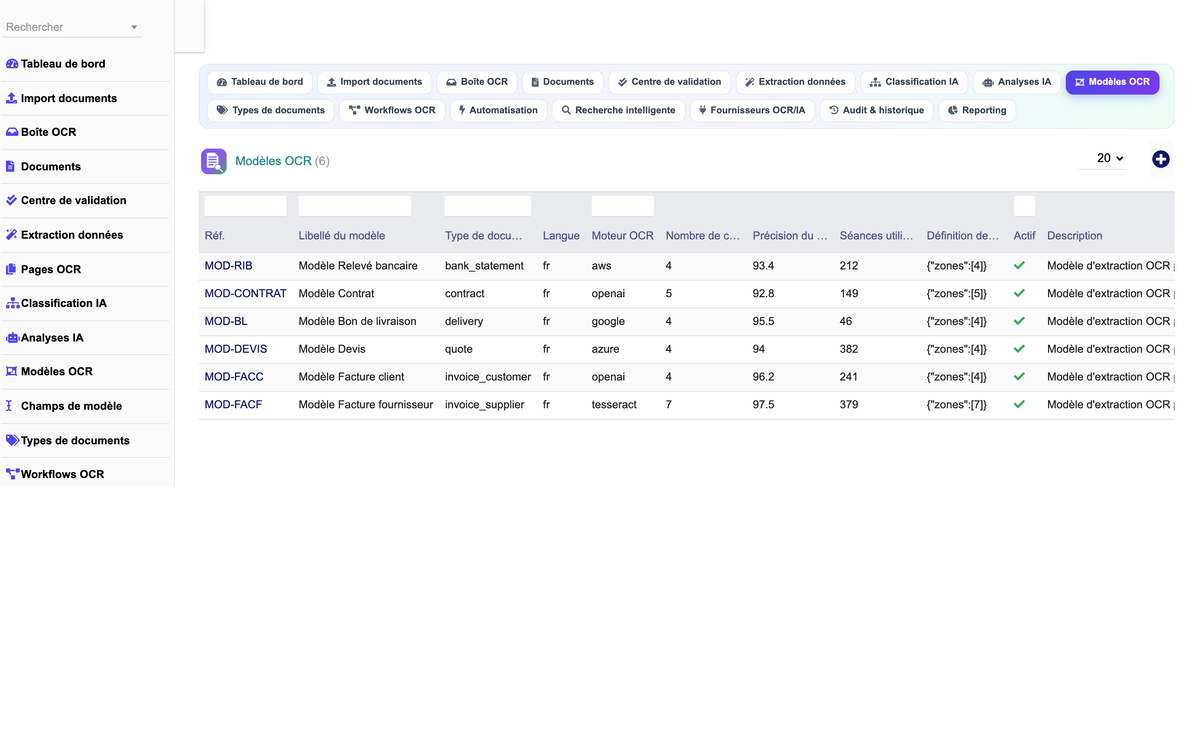Open the MOD-DEVIS model link
The height and width of the screenshot is (743, 1200).
pyautogui.click(x=236, y=349)
